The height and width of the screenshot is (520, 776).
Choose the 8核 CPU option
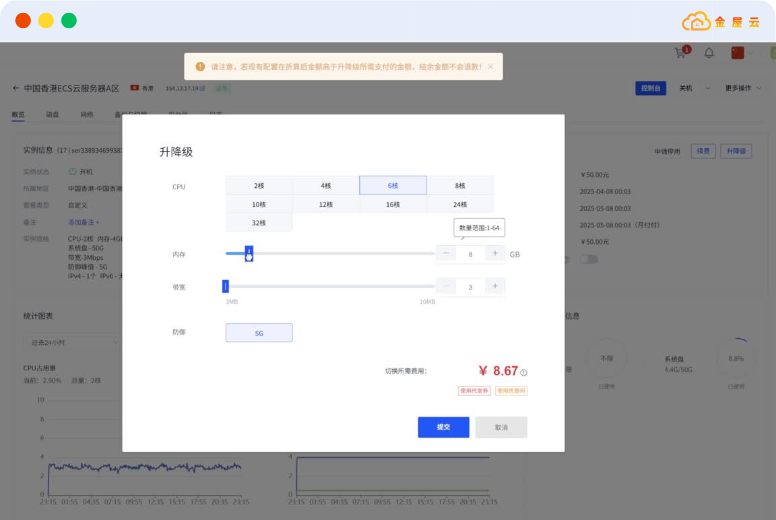460,186
